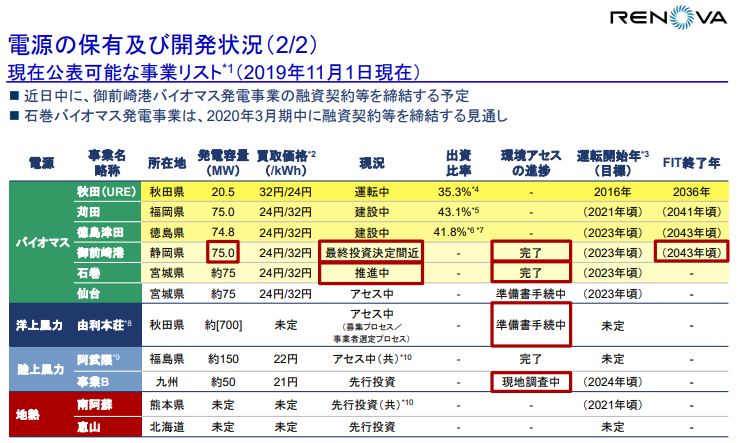Viewport: 743px width, 443px height.
Task: Click the 買取価格(/kWh) column header
Action: click(x=286, y=163)
